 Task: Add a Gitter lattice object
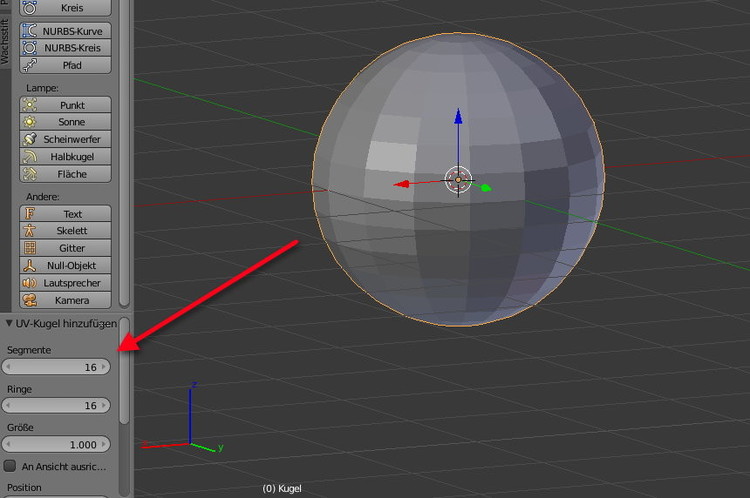(66, 248)
